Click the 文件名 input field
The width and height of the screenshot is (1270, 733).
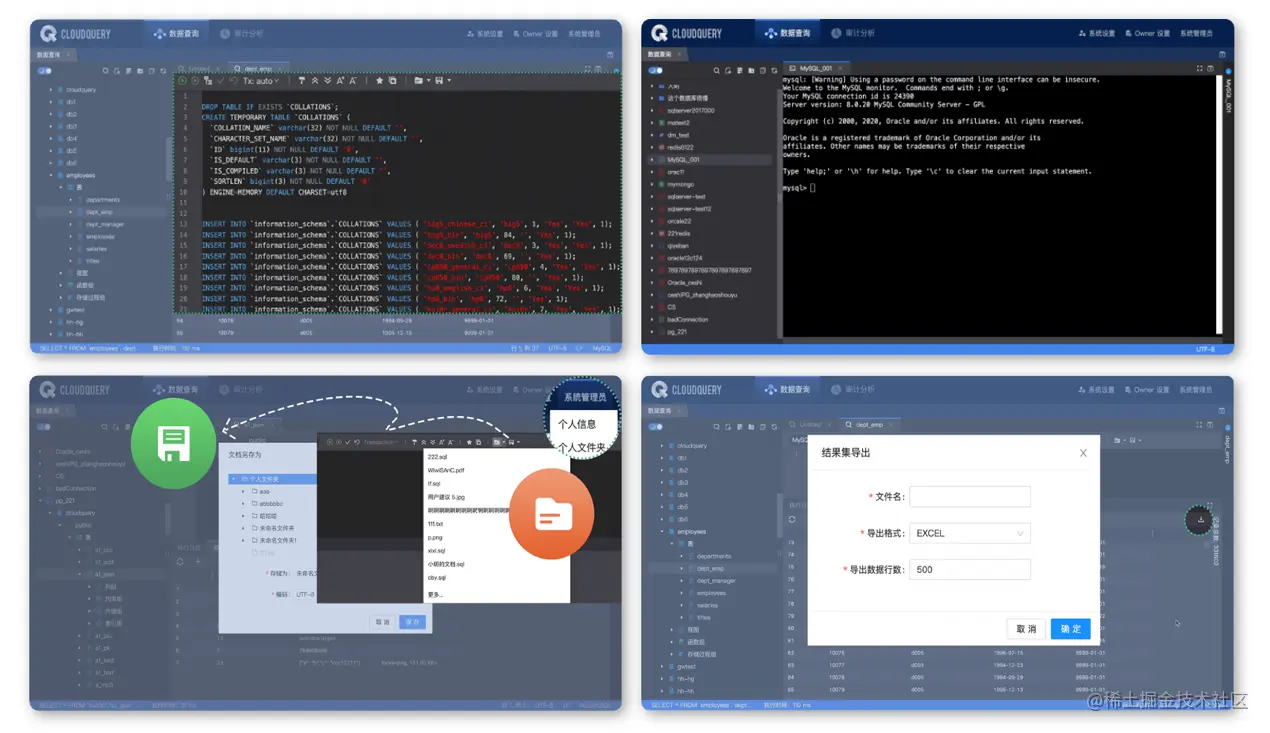pos(970,497)
